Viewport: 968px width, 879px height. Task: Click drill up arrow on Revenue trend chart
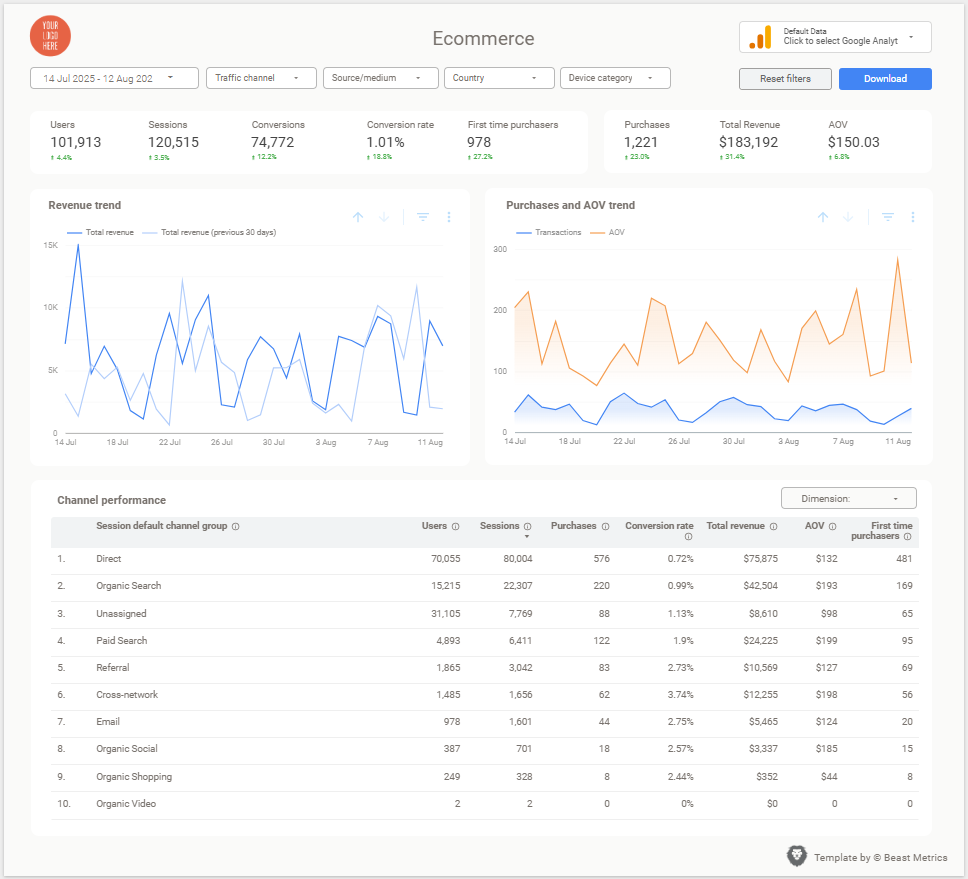point(358,217)
